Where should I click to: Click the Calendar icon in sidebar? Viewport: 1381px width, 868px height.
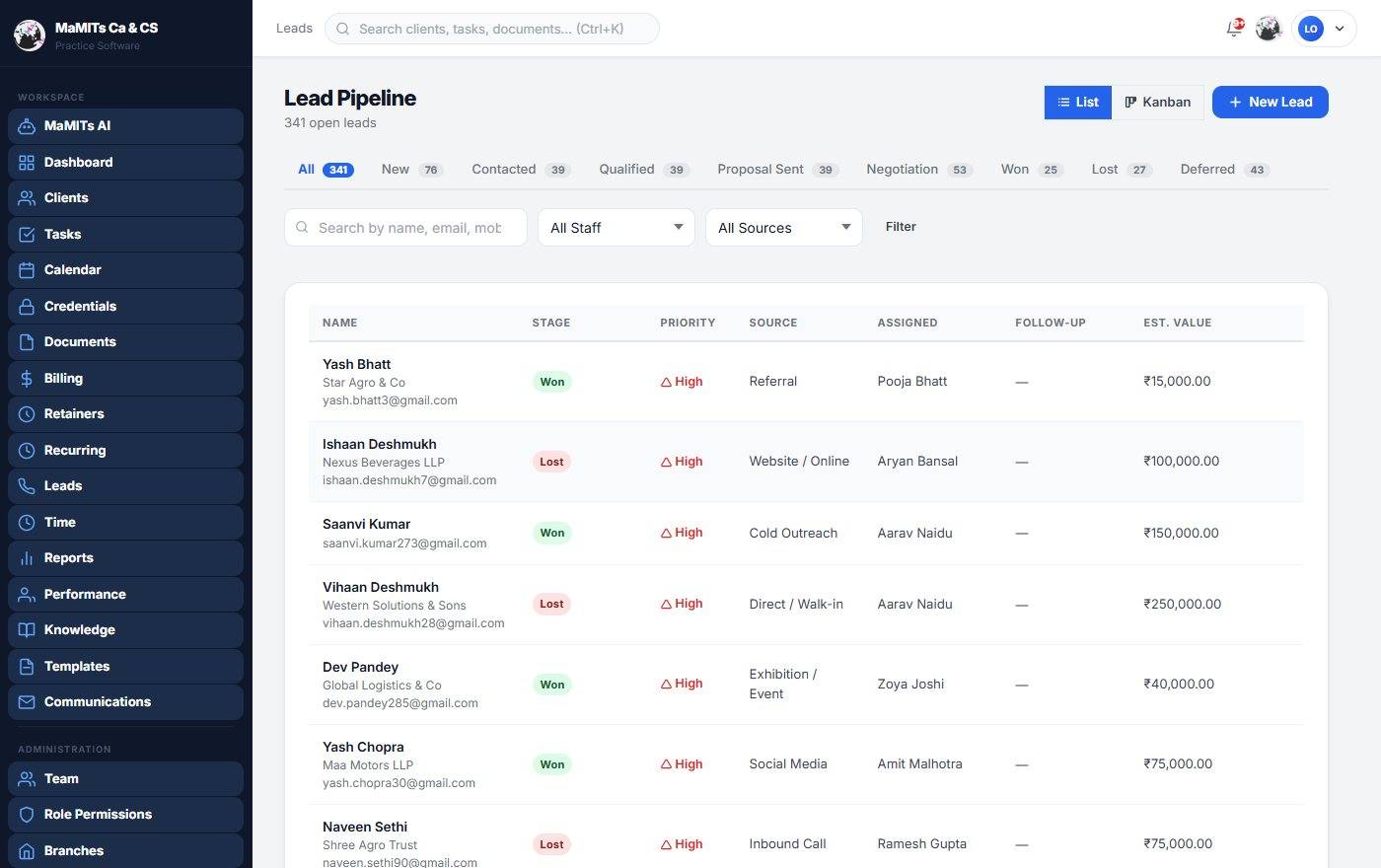point(27,270)
